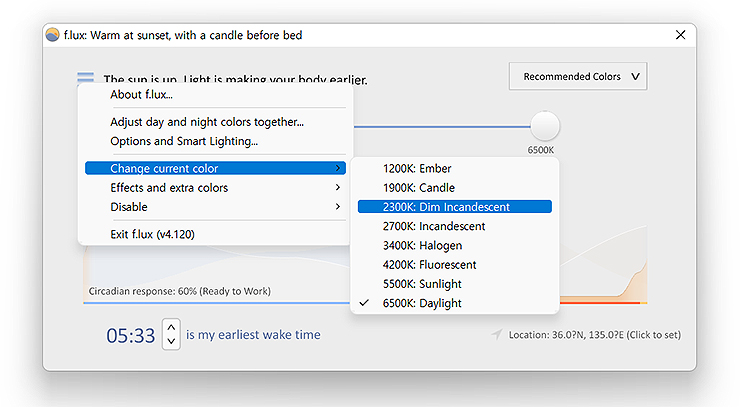The height and width of the screenshot is (407, 740).
Task: Click the f.lux hamburger menu icon
Action: coord(85,77)
